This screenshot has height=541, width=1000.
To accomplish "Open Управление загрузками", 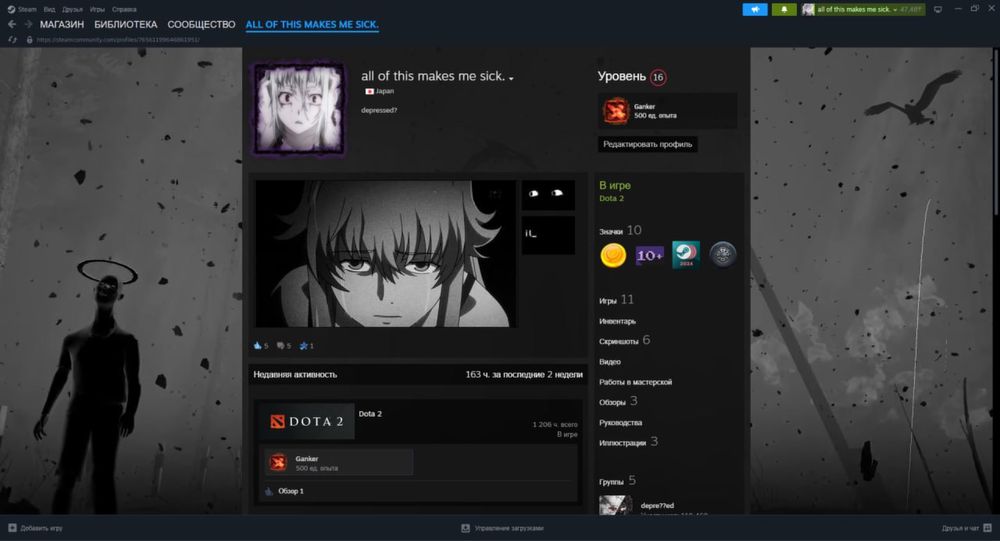I will pyautogui.click(x=509, y=528).
